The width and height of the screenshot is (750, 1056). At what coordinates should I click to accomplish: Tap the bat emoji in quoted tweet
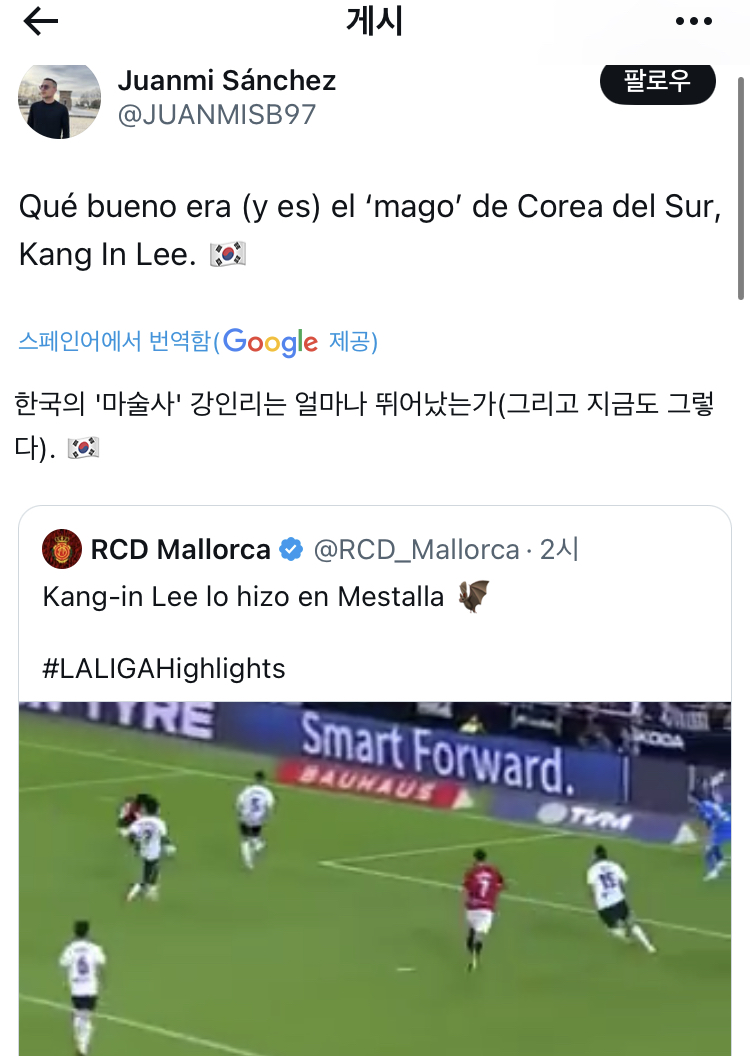473,596
